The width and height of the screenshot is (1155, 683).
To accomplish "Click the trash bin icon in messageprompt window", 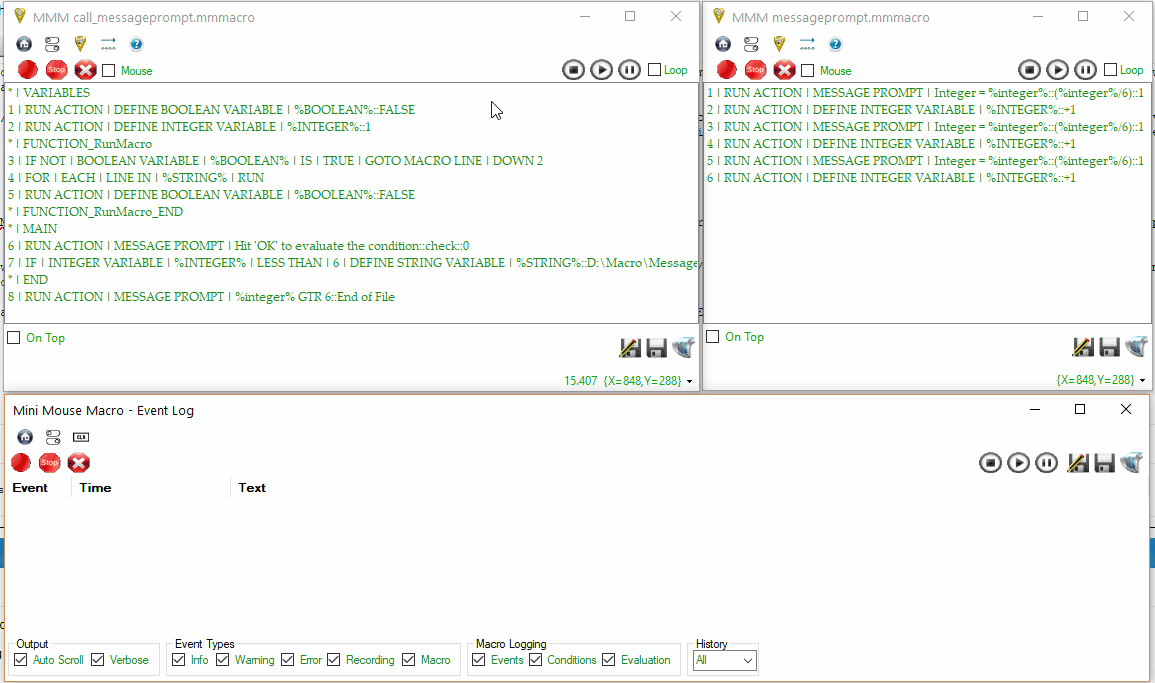I will pos(1136,346).
